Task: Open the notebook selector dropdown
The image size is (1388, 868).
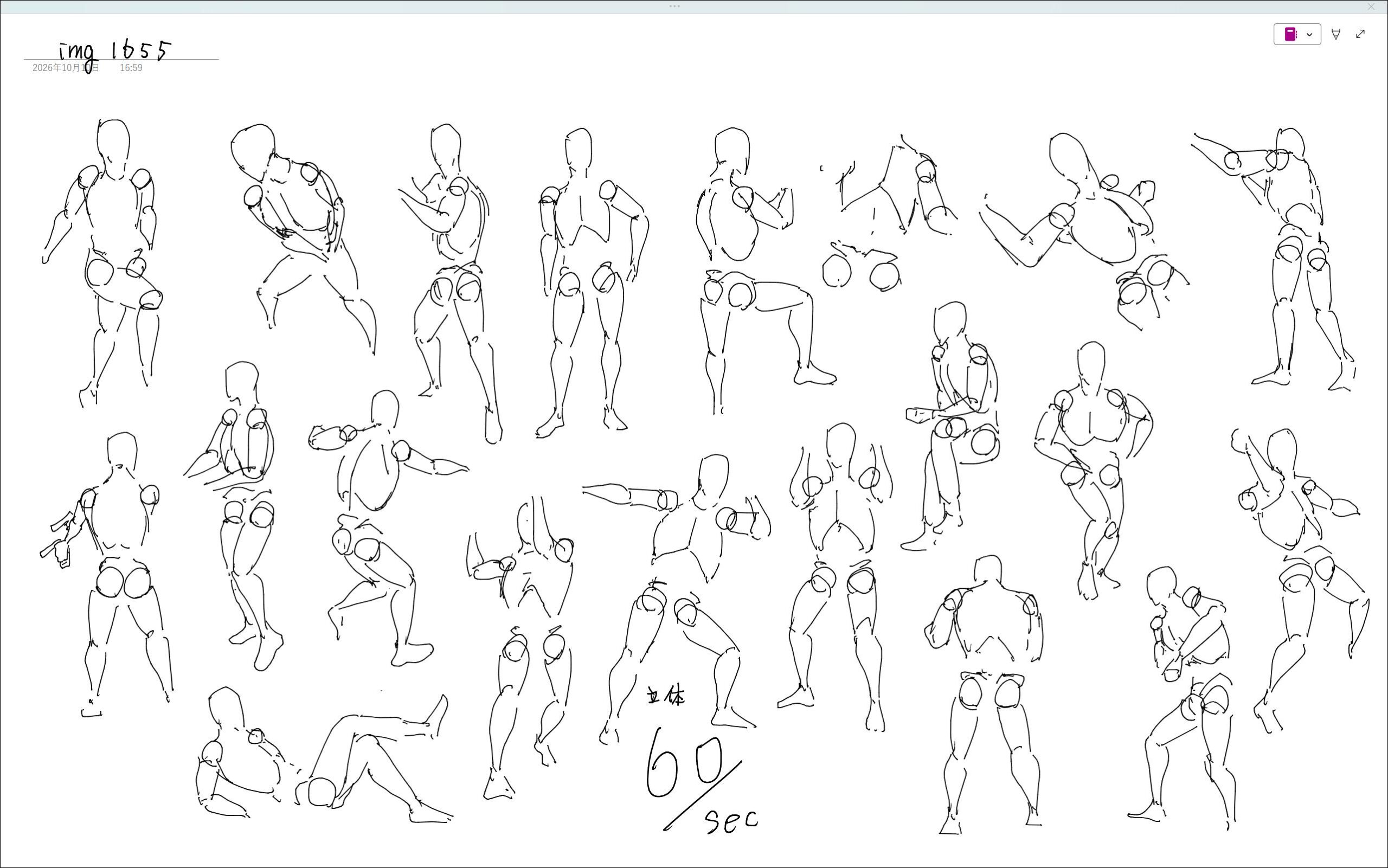Action: [x=1297, y=35]
